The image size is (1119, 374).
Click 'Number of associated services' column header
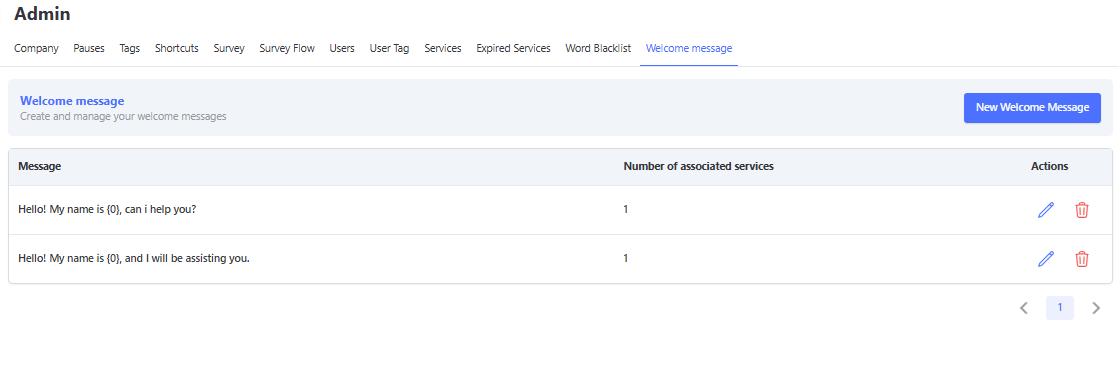699,166
